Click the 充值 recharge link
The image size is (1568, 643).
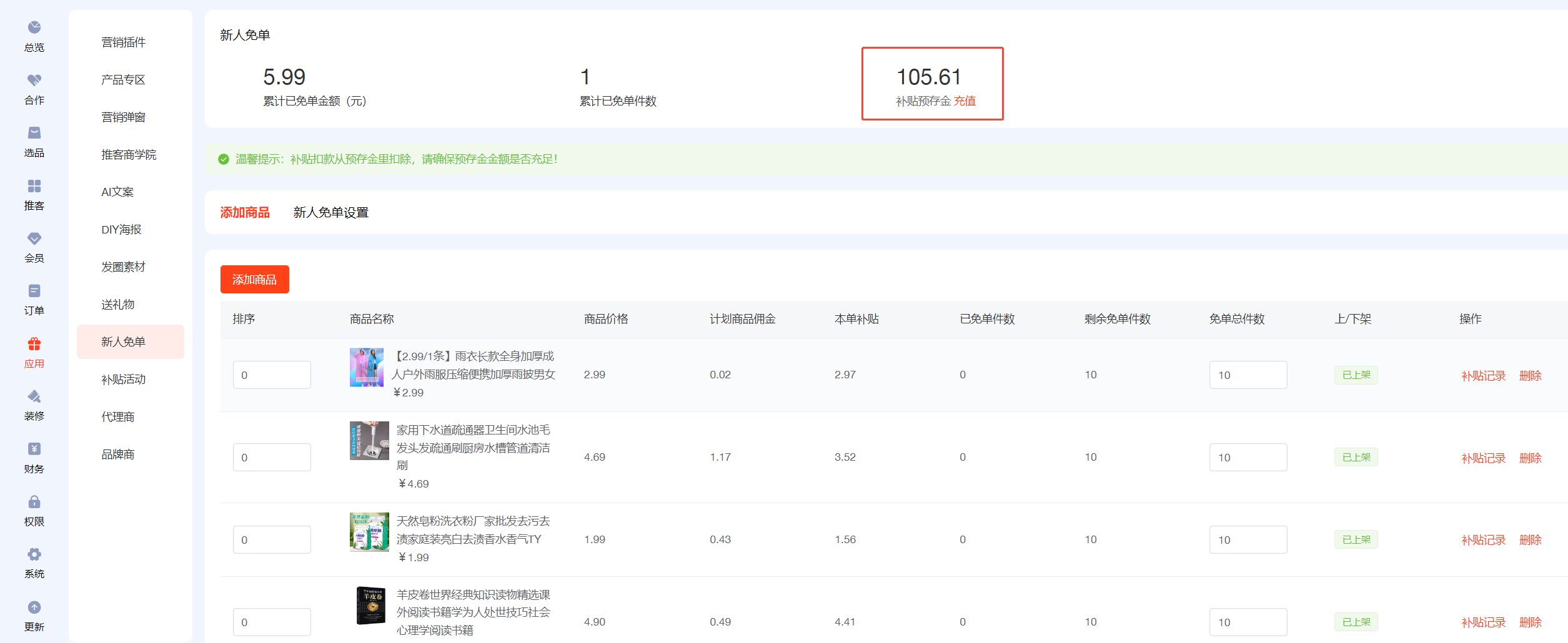(x=965, y=101)
